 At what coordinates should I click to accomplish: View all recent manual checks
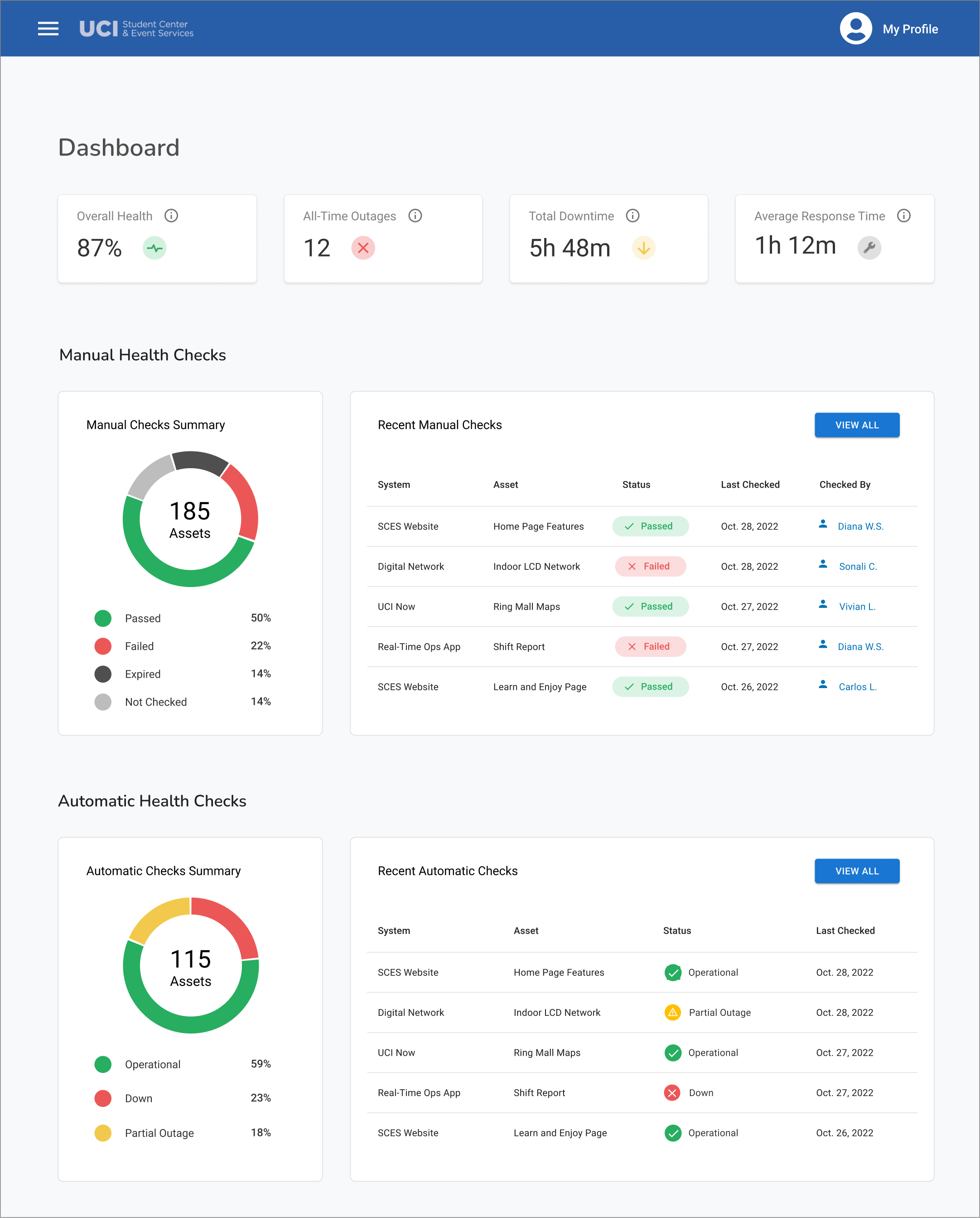coord(856,425)
